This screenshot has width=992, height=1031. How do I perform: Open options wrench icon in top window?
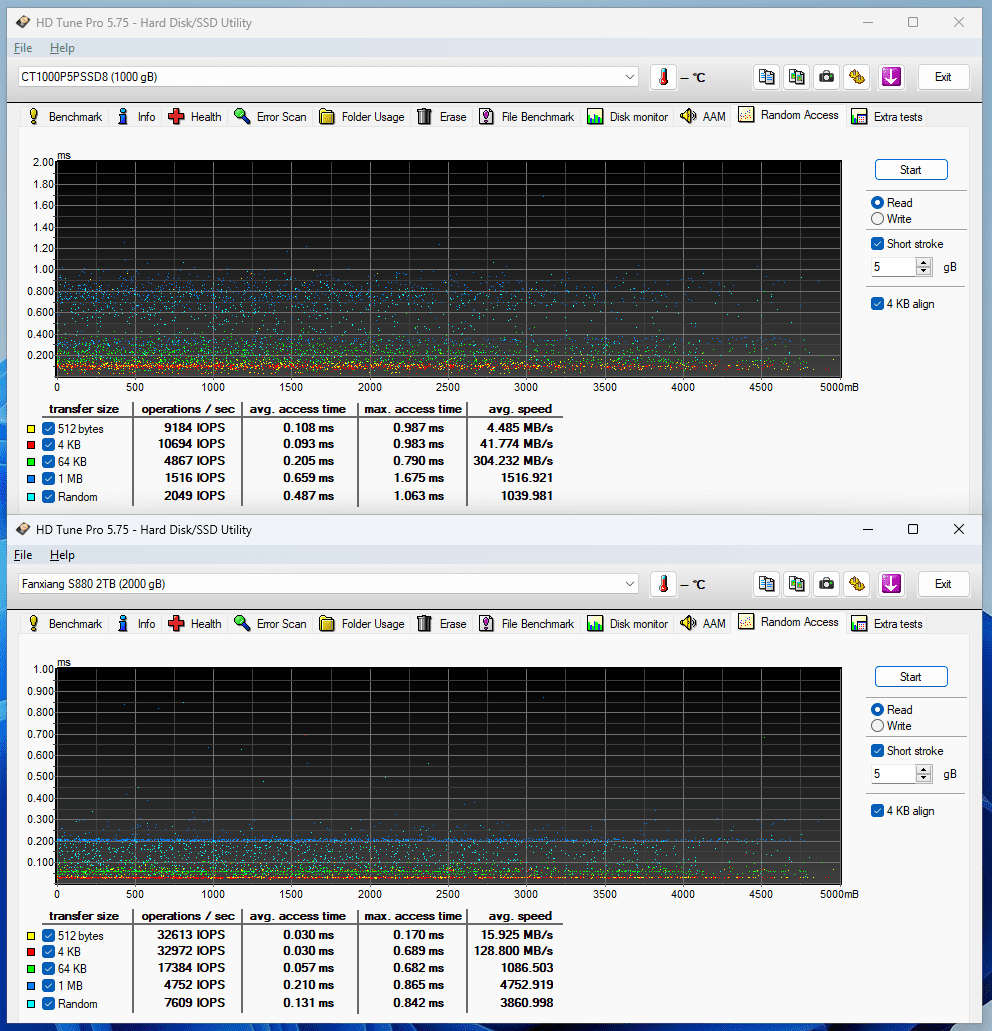click(857, 77)
